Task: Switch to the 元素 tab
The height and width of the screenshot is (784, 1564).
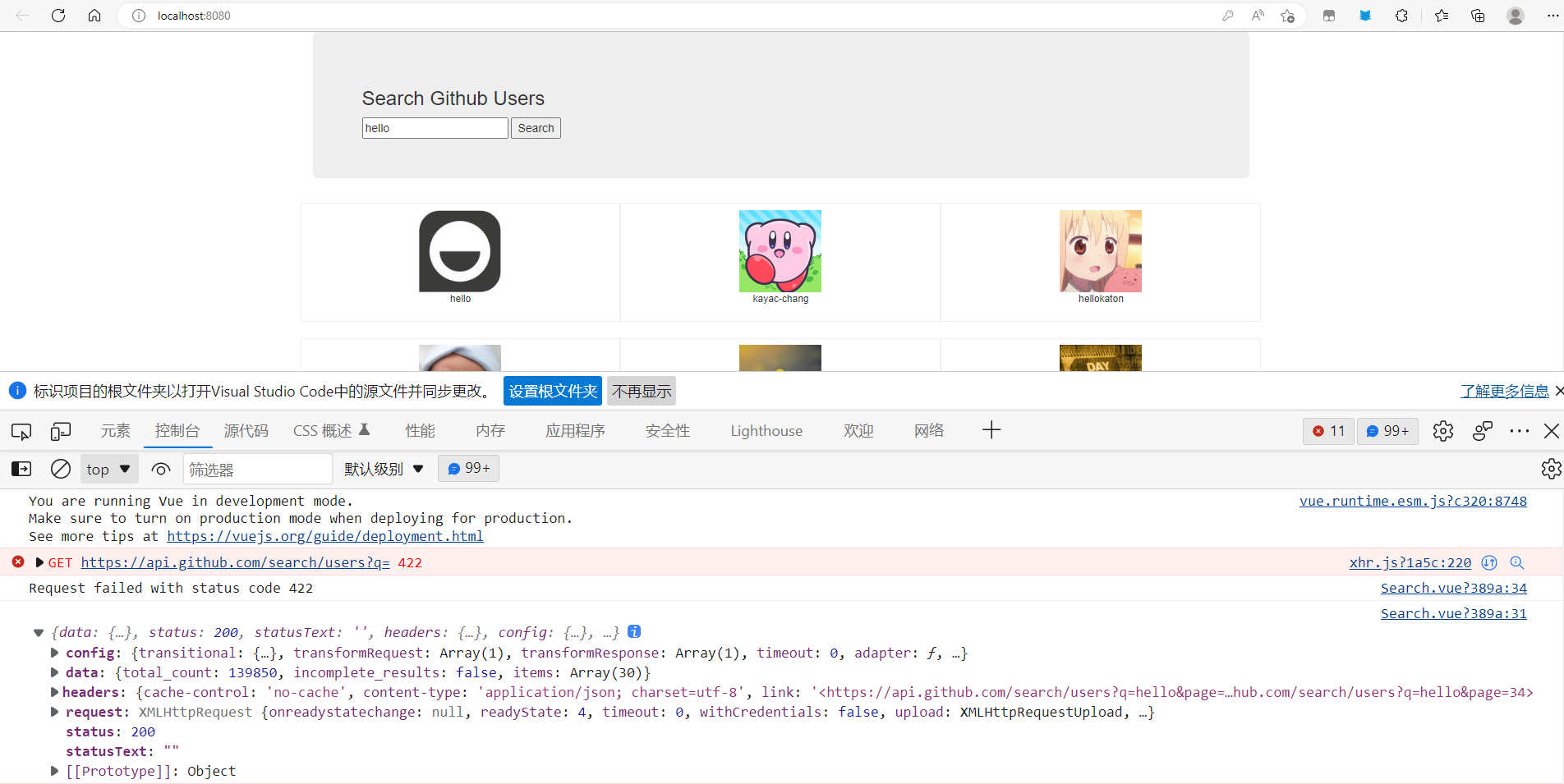Action: click(115, 431)
